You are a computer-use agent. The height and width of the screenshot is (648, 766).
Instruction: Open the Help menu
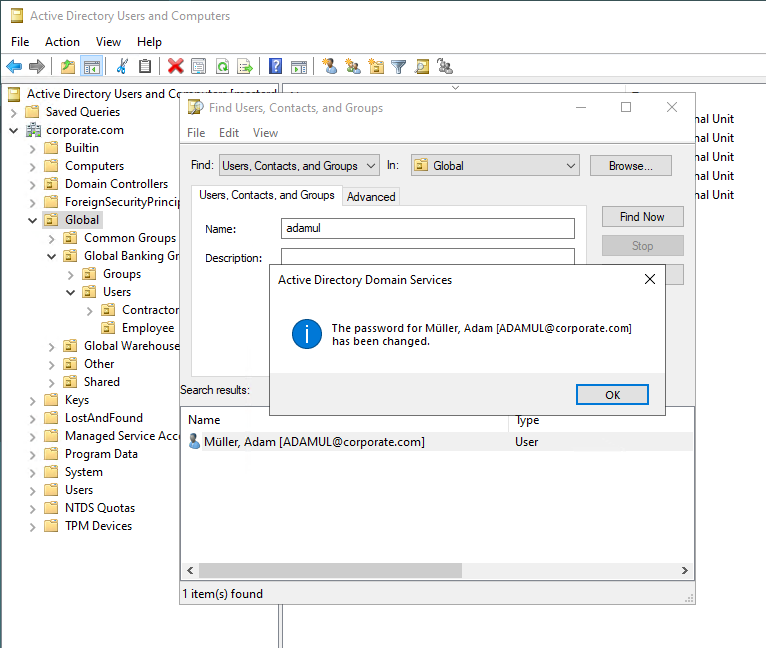click(149, 42)
